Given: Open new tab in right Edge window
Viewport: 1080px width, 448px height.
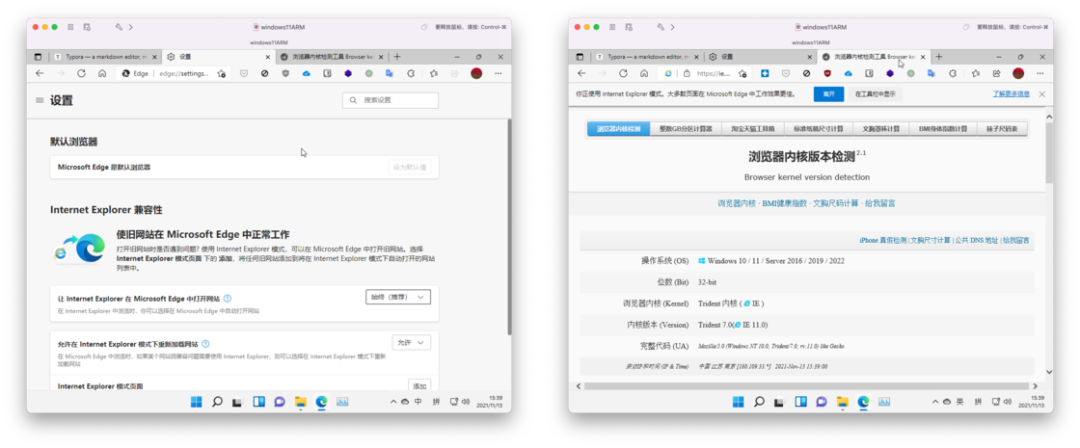Looking at the screenshot, I should tap(939, 57).
